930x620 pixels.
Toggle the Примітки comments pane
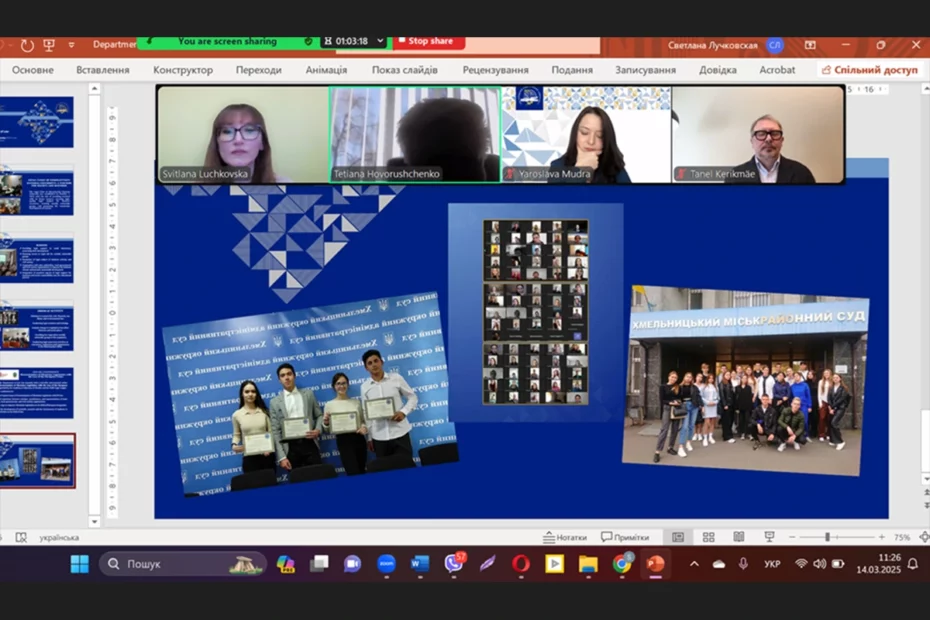click(625, 537)
